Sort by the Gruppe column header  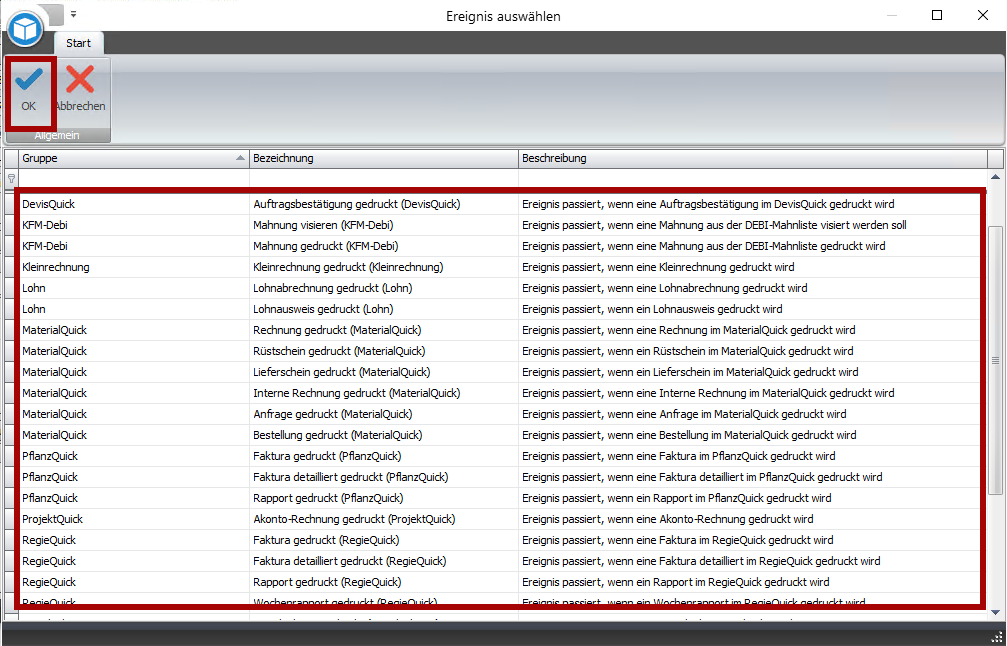coord(134,158)
